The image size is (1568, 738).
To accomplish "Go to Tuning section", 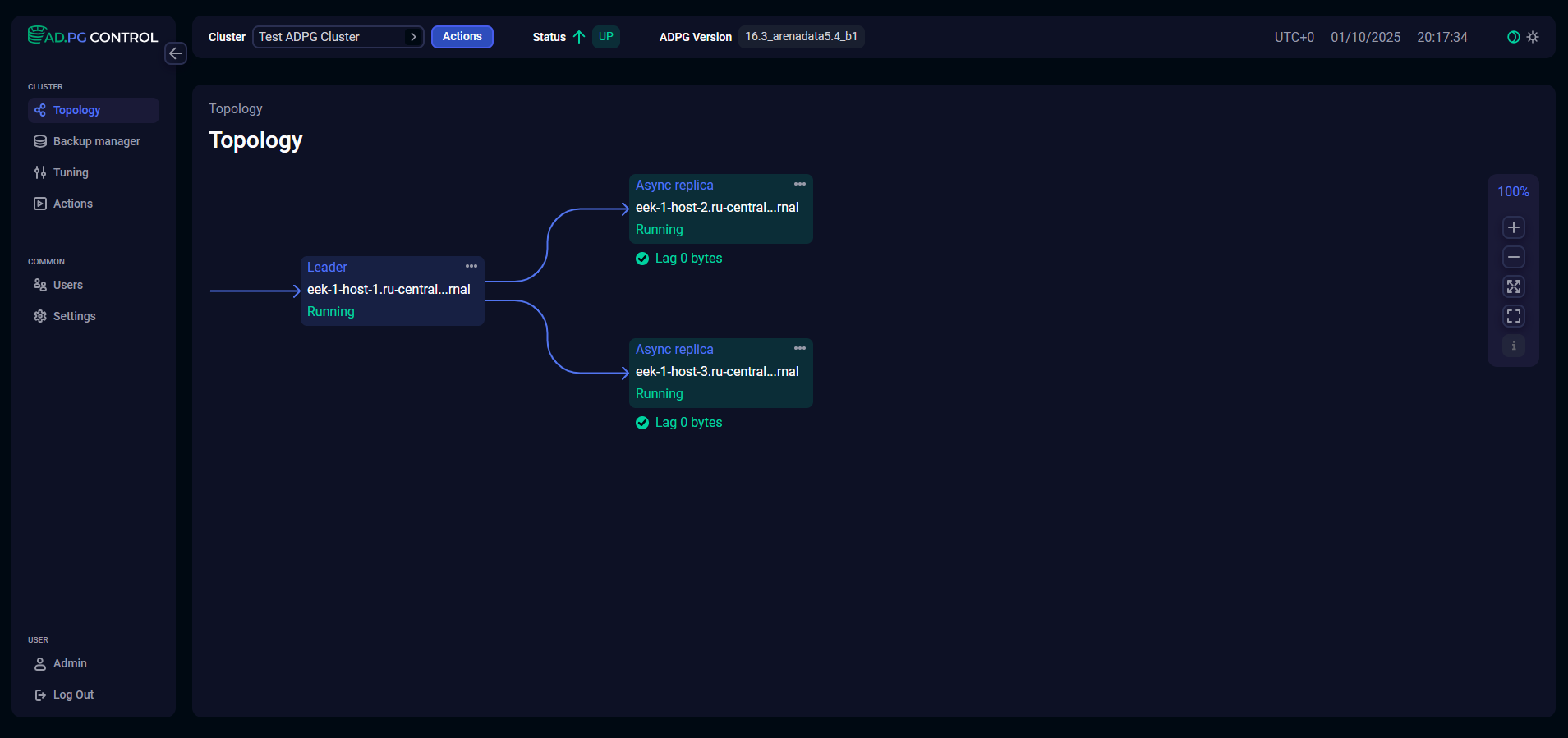I will (71, 172).
